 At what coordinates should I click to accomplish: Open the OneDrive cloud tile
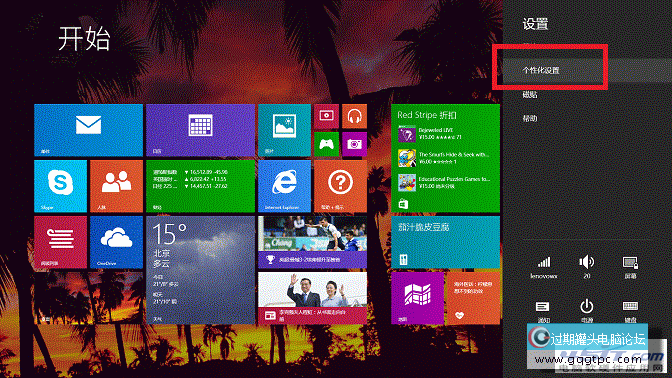(117, 242)
